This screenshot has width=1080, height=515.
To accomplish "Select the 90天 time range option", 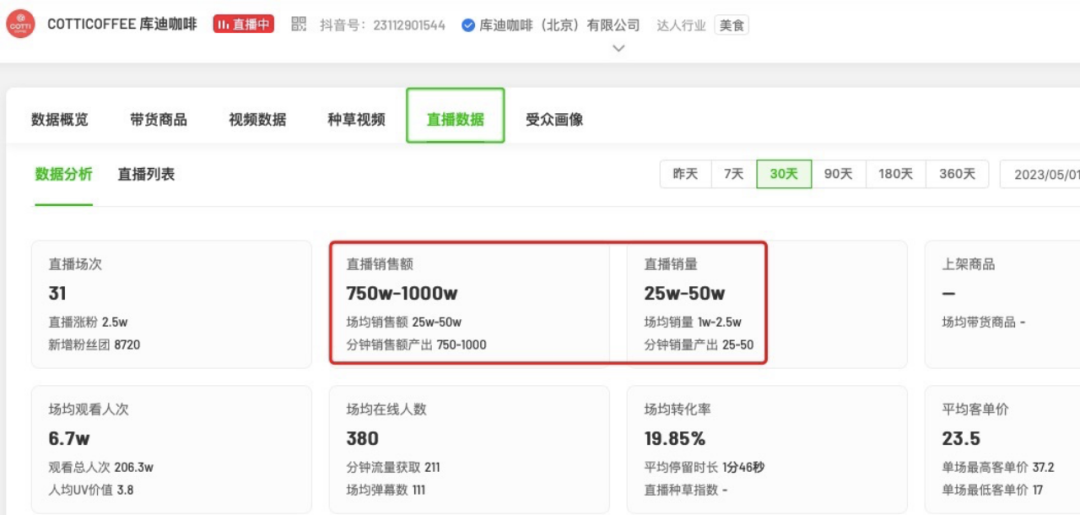I will tap(838, 174).
